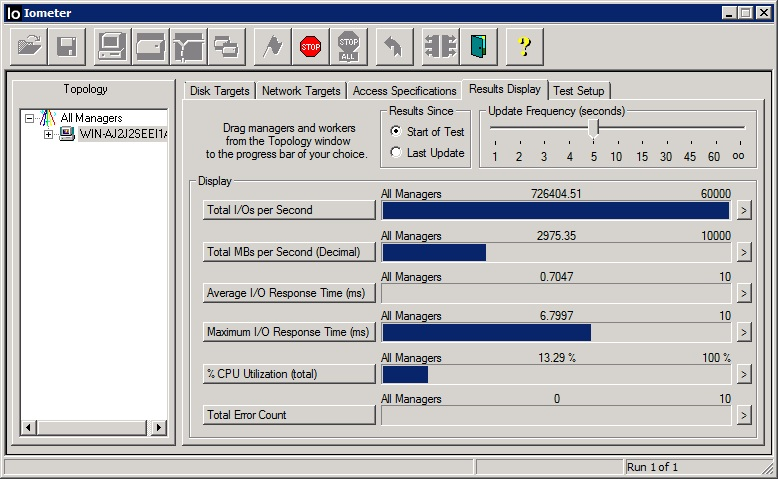The image size is (778, 479).
Task: Reset workers undo arrow icon
Action: tap(394, 47)
